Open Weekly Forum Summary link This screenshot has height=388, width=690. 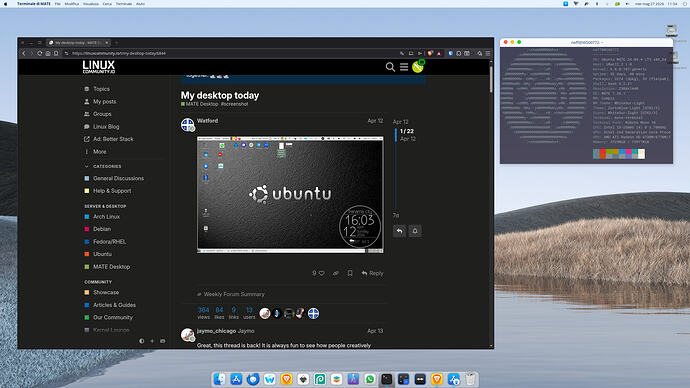231,294
